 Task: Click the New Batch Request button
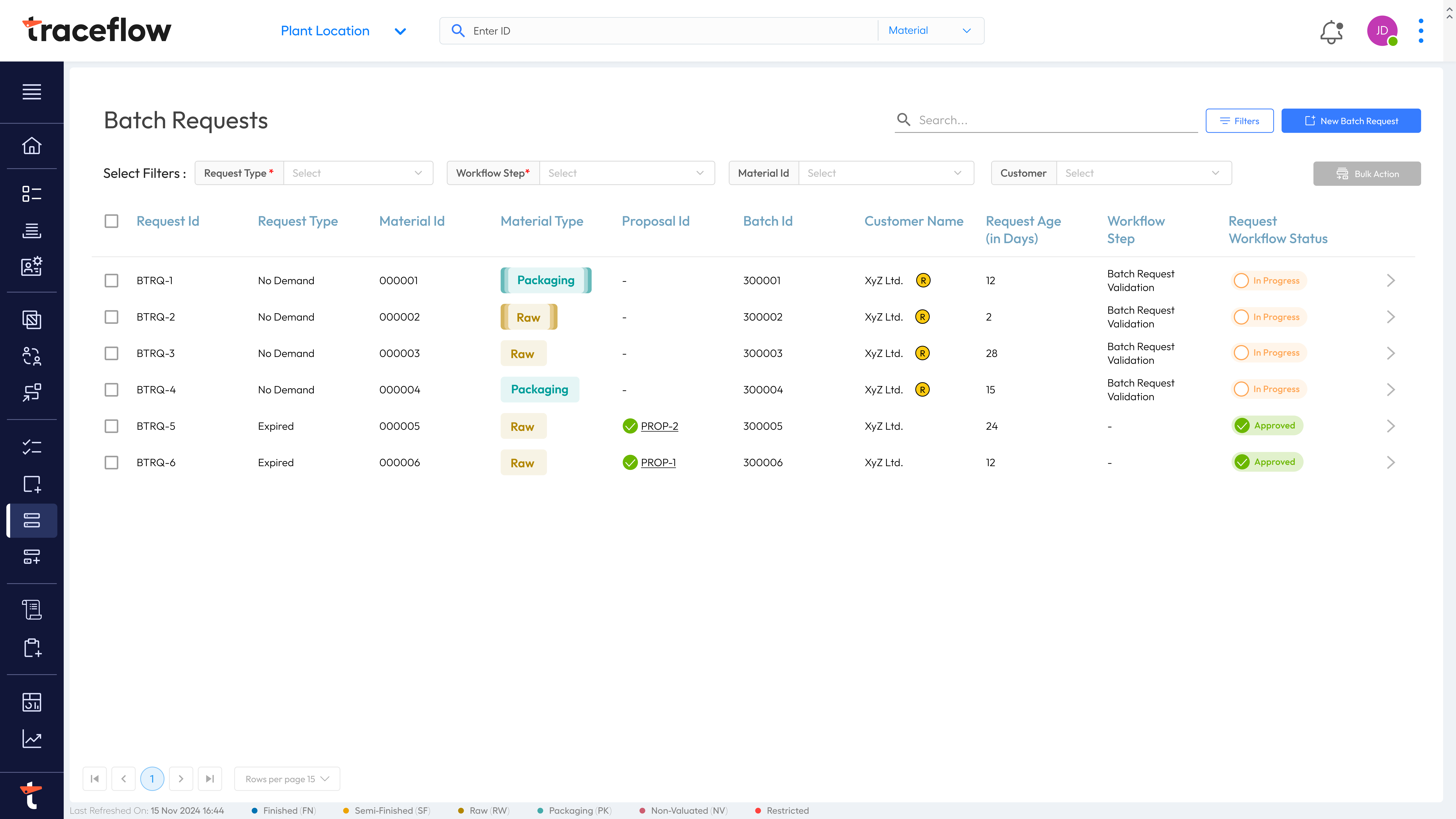coord(1351,121)
